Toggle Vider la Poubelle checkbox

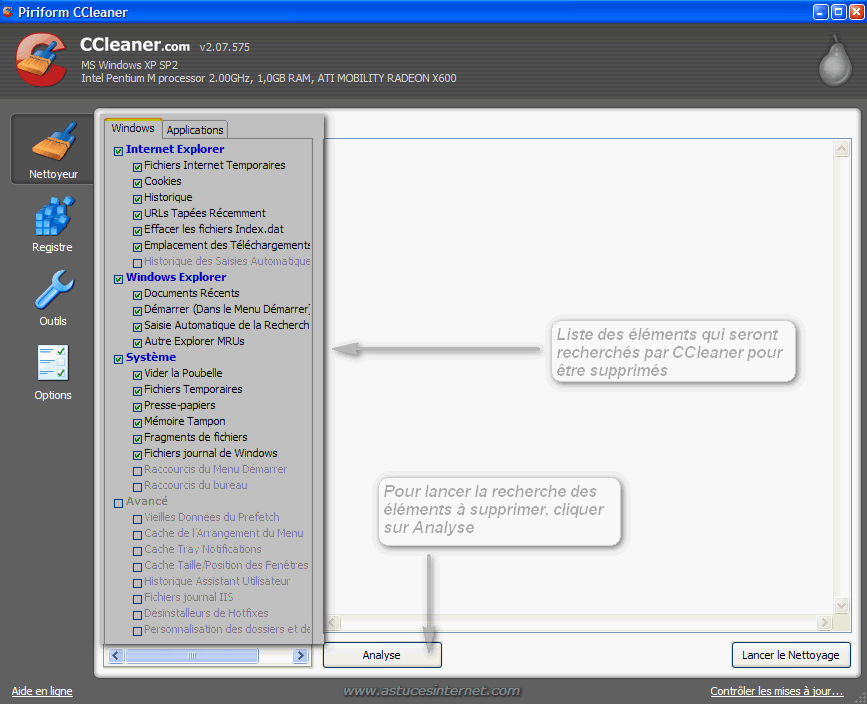tap(137, 376)
